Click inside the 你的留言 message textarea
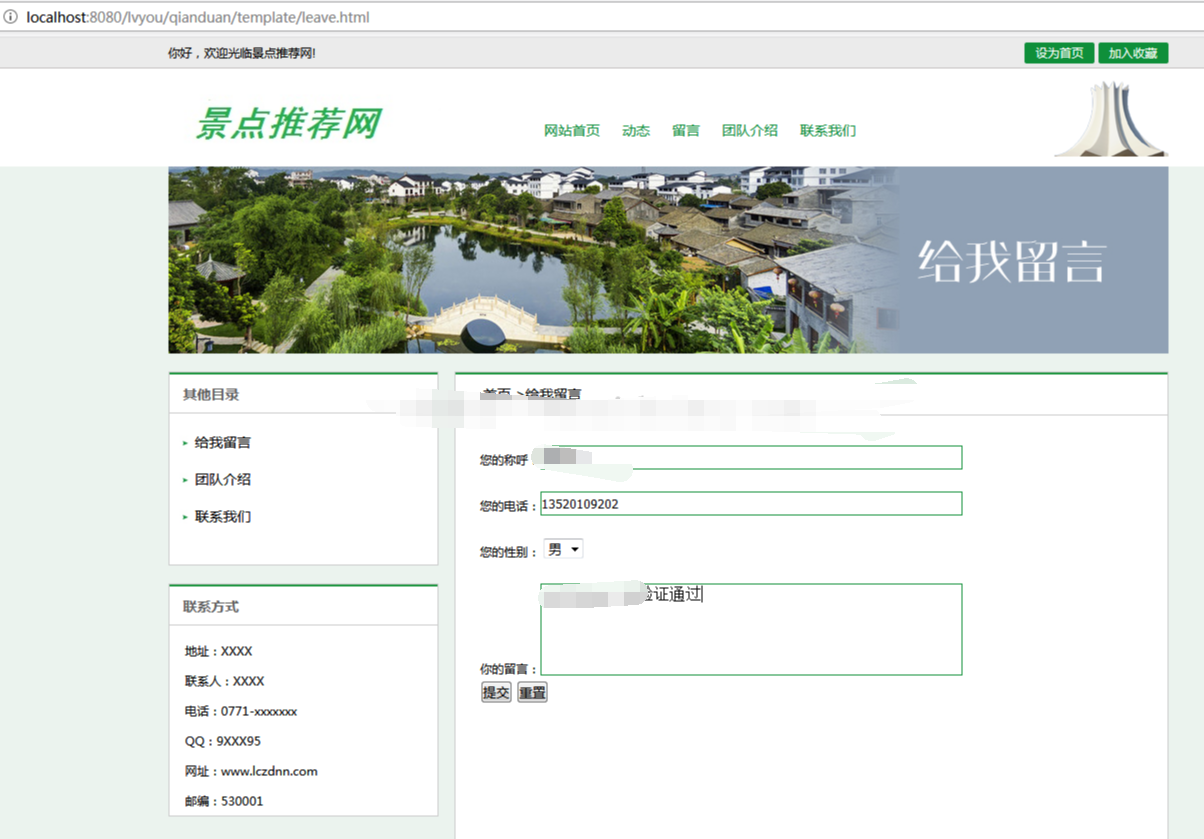Viewport: 1204px width, 839px height. tap(751, 629)
